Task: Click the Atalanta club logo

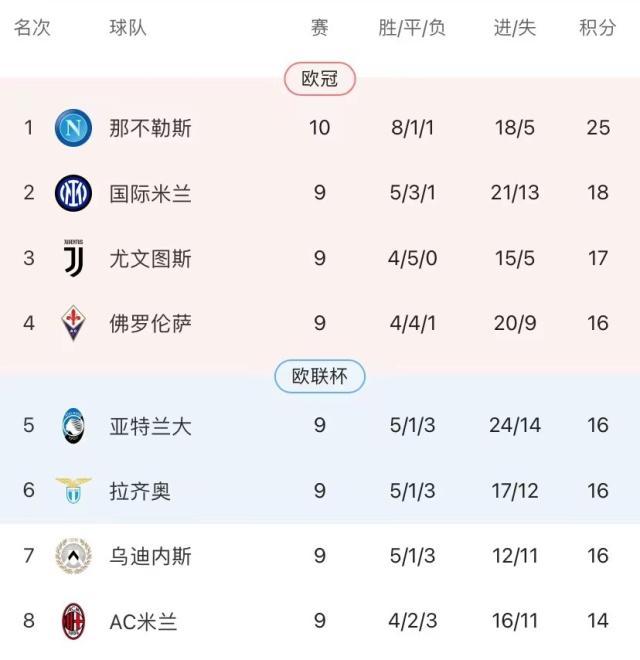Action: pyautogui.click(x=73, y=425)
